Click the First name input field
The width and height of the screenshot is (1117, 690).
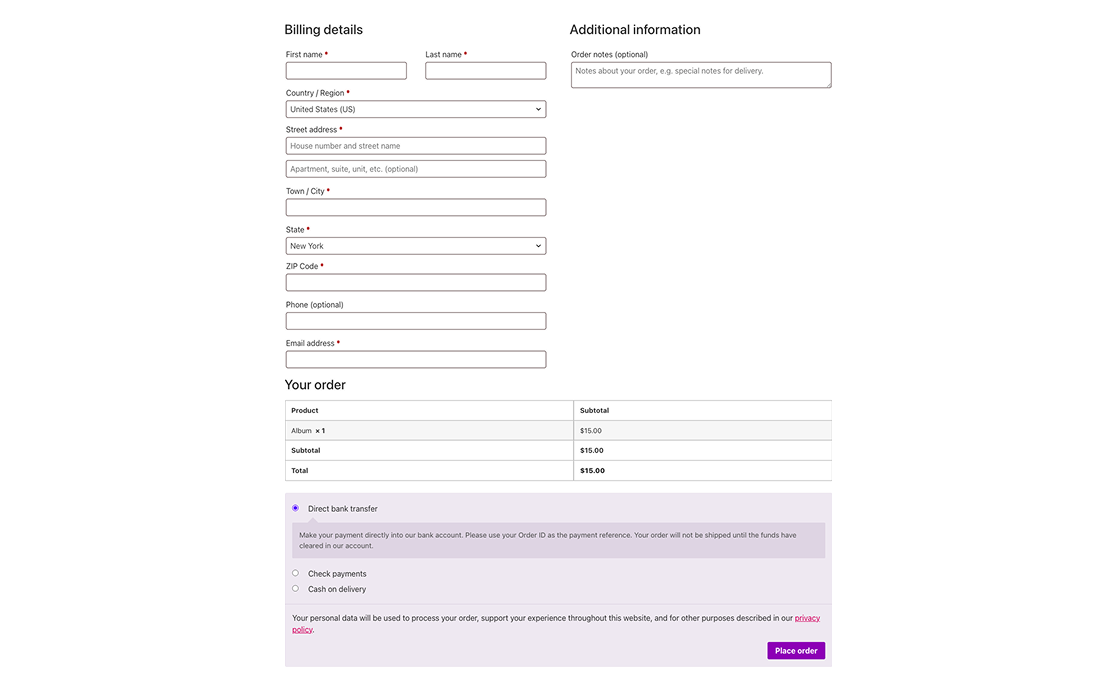(x=346, y=70)
